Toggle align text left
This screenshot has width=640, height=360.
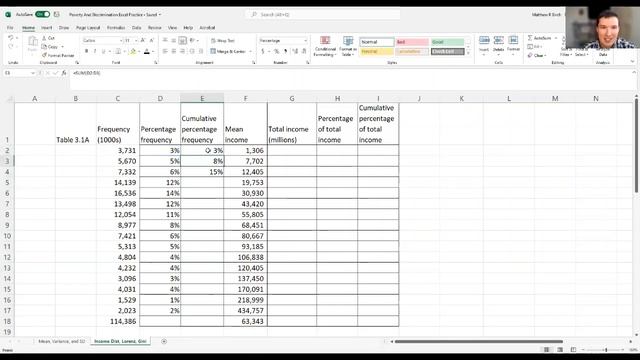165,51
